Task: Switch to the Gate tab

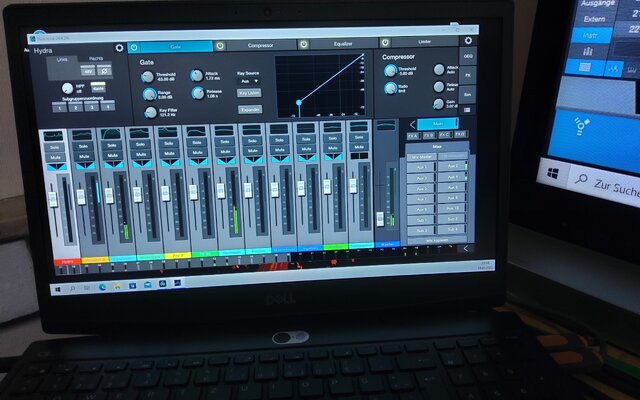Action: pyautogui.click(x=176, y=47)
